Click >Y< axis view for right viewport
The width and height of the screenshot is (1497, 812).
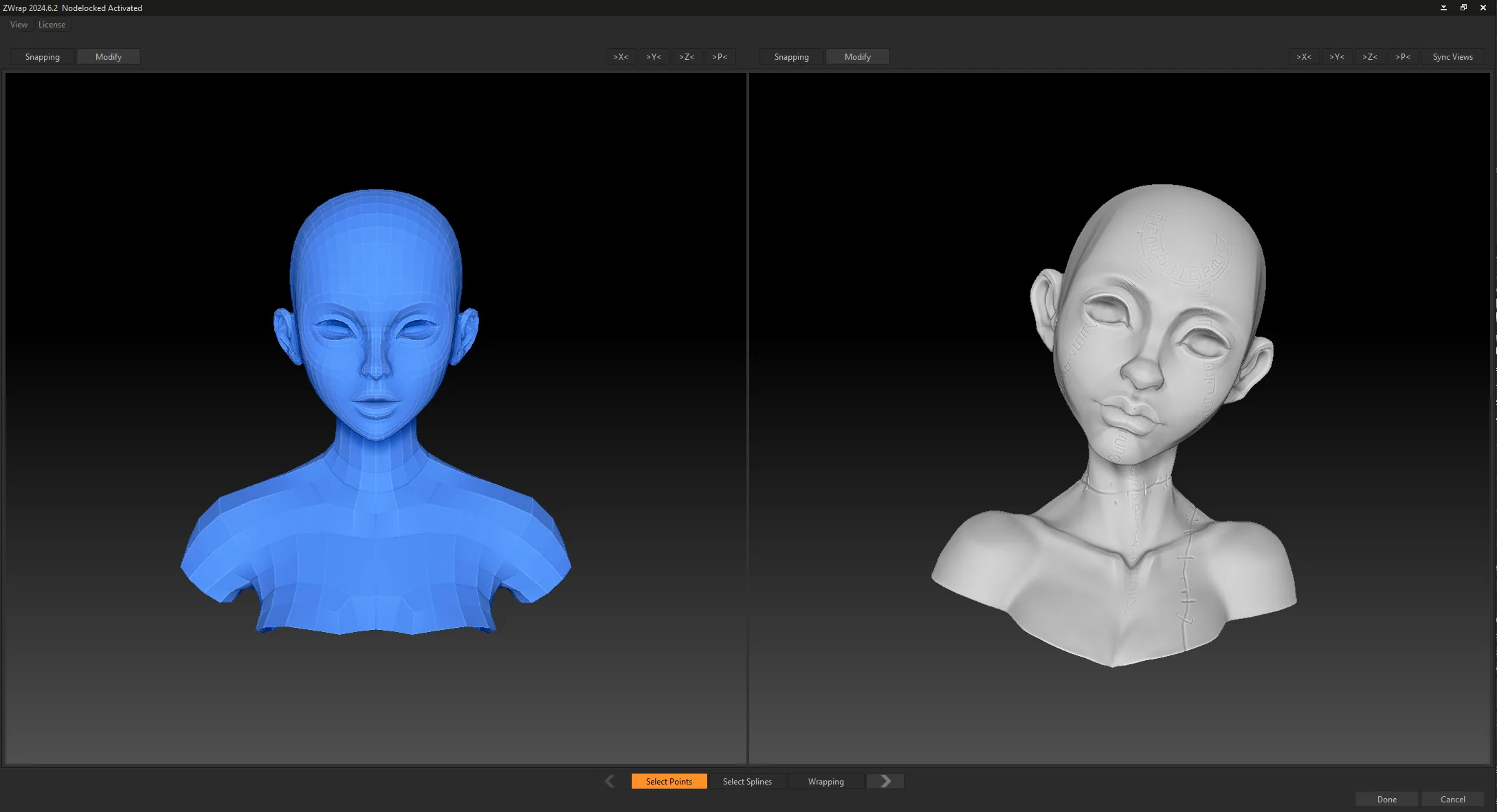1337,57
